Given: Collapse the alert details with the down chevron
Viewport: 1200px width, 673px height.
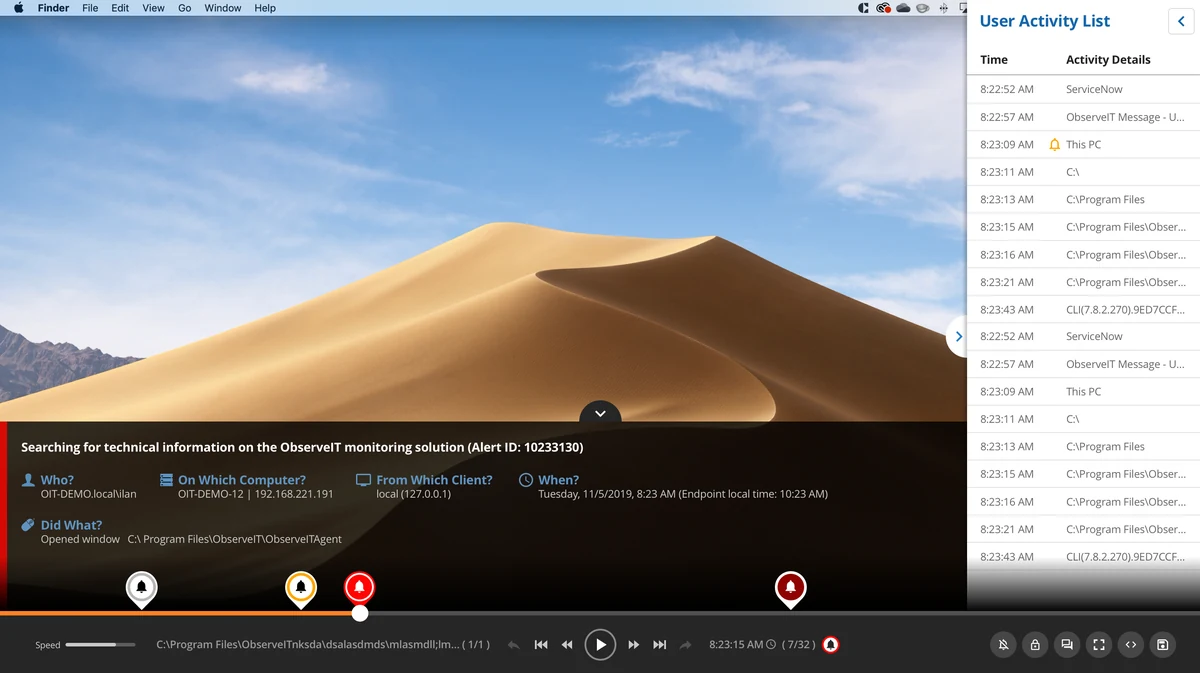Looking at the screenshot, I should 600,413.
